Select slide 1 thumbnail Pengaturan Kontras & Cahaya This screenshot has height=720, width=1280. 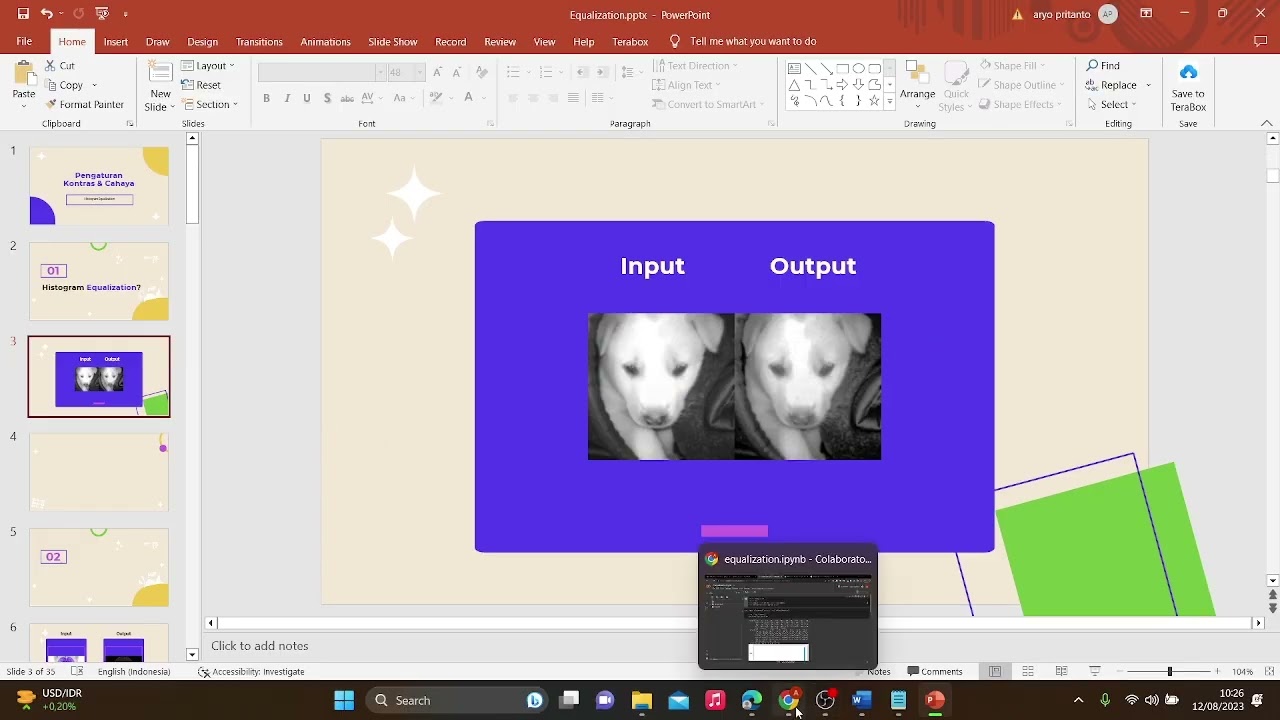[x=99, y=185]
